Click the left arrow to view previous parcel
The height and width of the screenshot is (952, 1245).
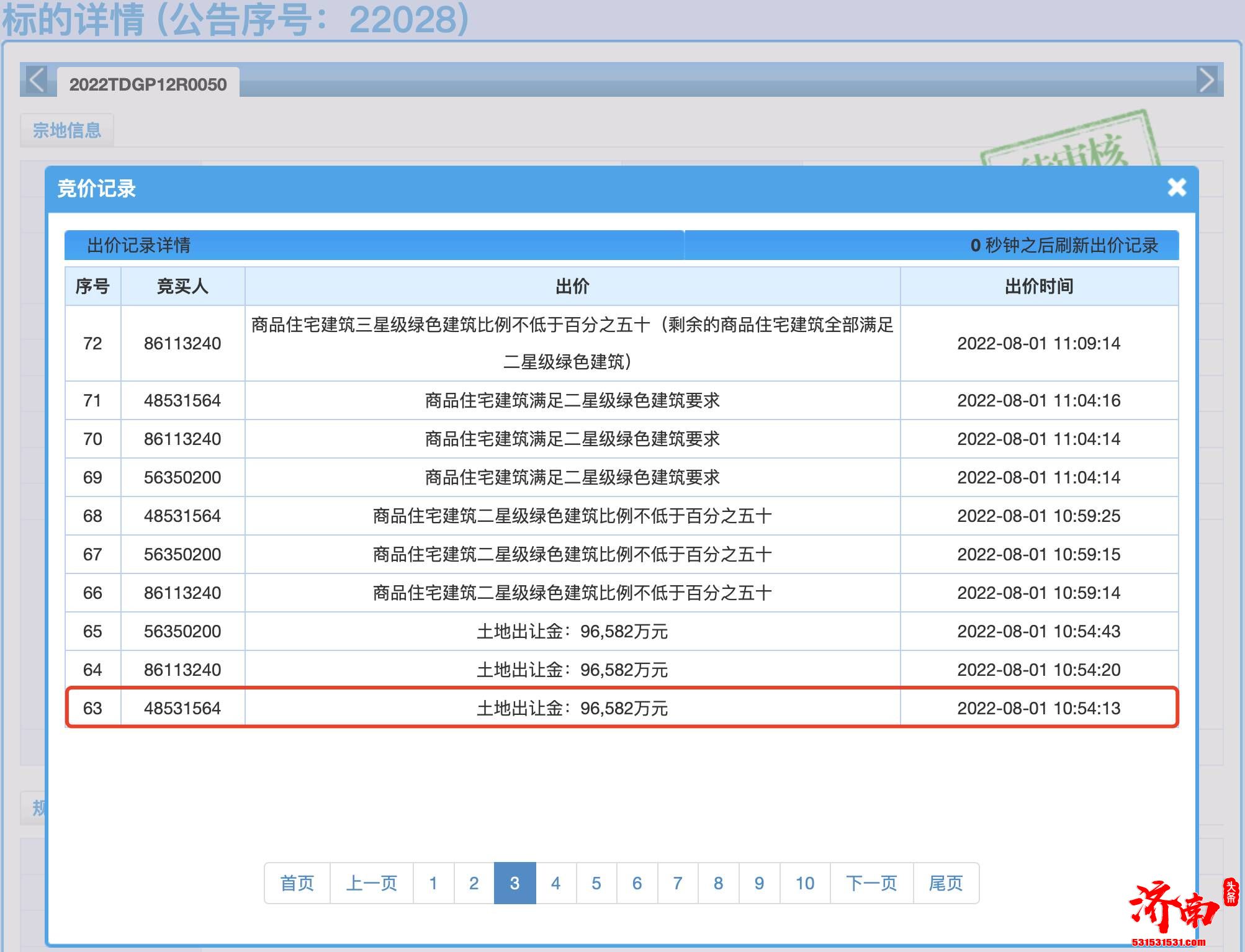(x=35, y=81)
